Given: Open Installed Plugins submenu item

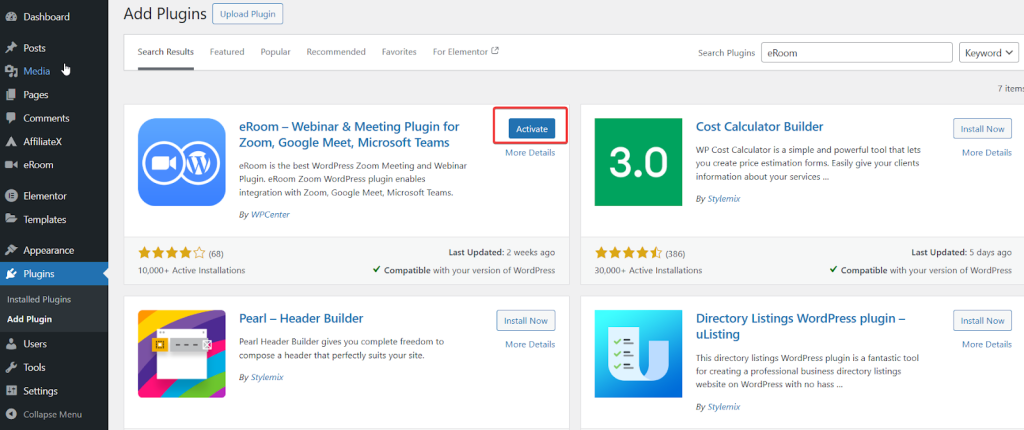Looking at the screenshot, I should pyautogui.click(x=39, y=299).
